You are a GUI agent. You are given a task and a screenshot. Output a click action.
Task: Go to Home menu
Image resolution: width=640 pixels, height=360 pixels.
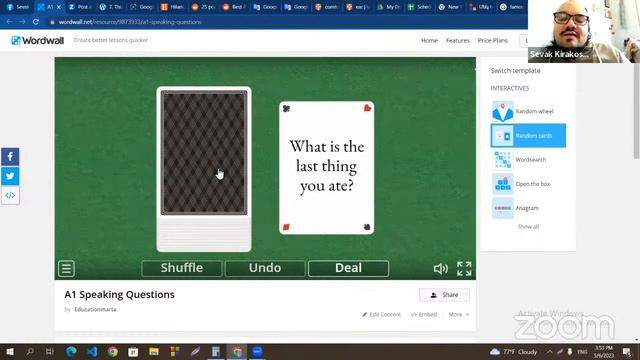tap(429, 40)
